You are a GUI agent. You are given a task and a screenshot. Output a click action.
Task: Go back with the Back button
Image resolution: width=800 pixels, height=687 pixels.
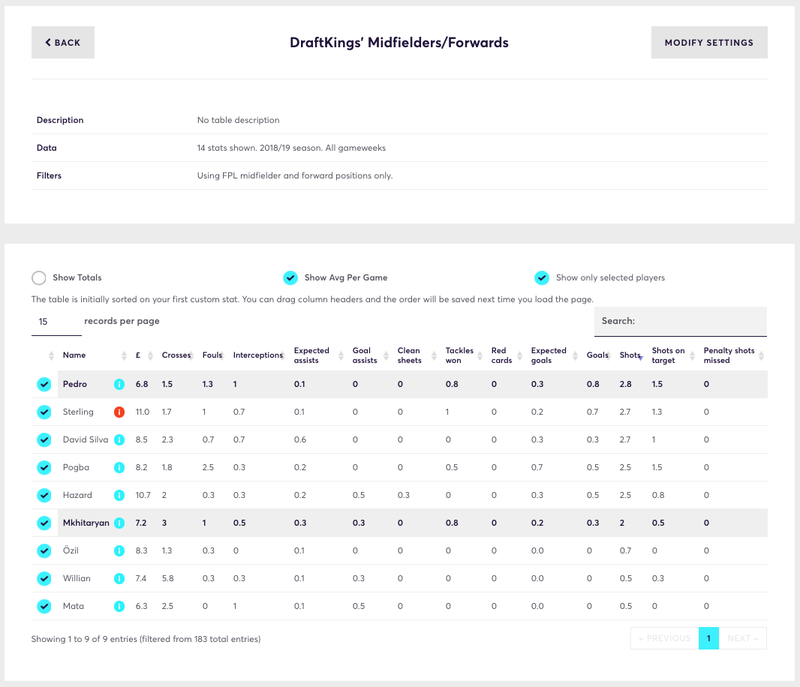[63, 42]
